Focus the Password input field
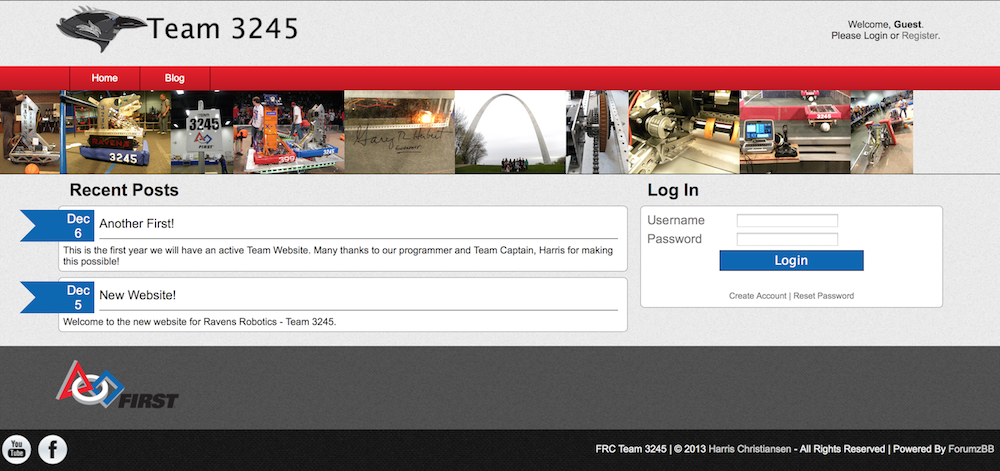The width and height of the screenshot is (1000, 471). [x=787, y=239]
